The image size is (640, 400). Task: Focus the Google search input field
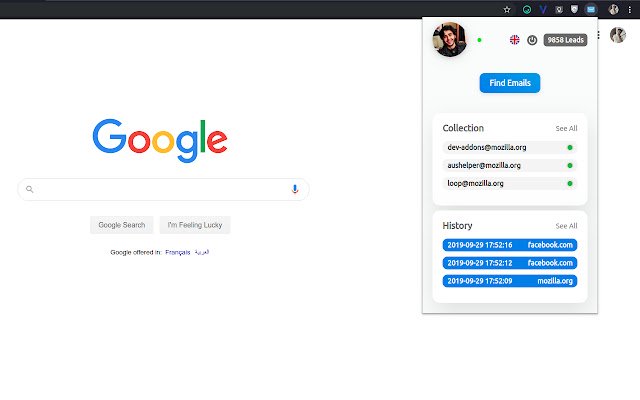tap(163, 189)
